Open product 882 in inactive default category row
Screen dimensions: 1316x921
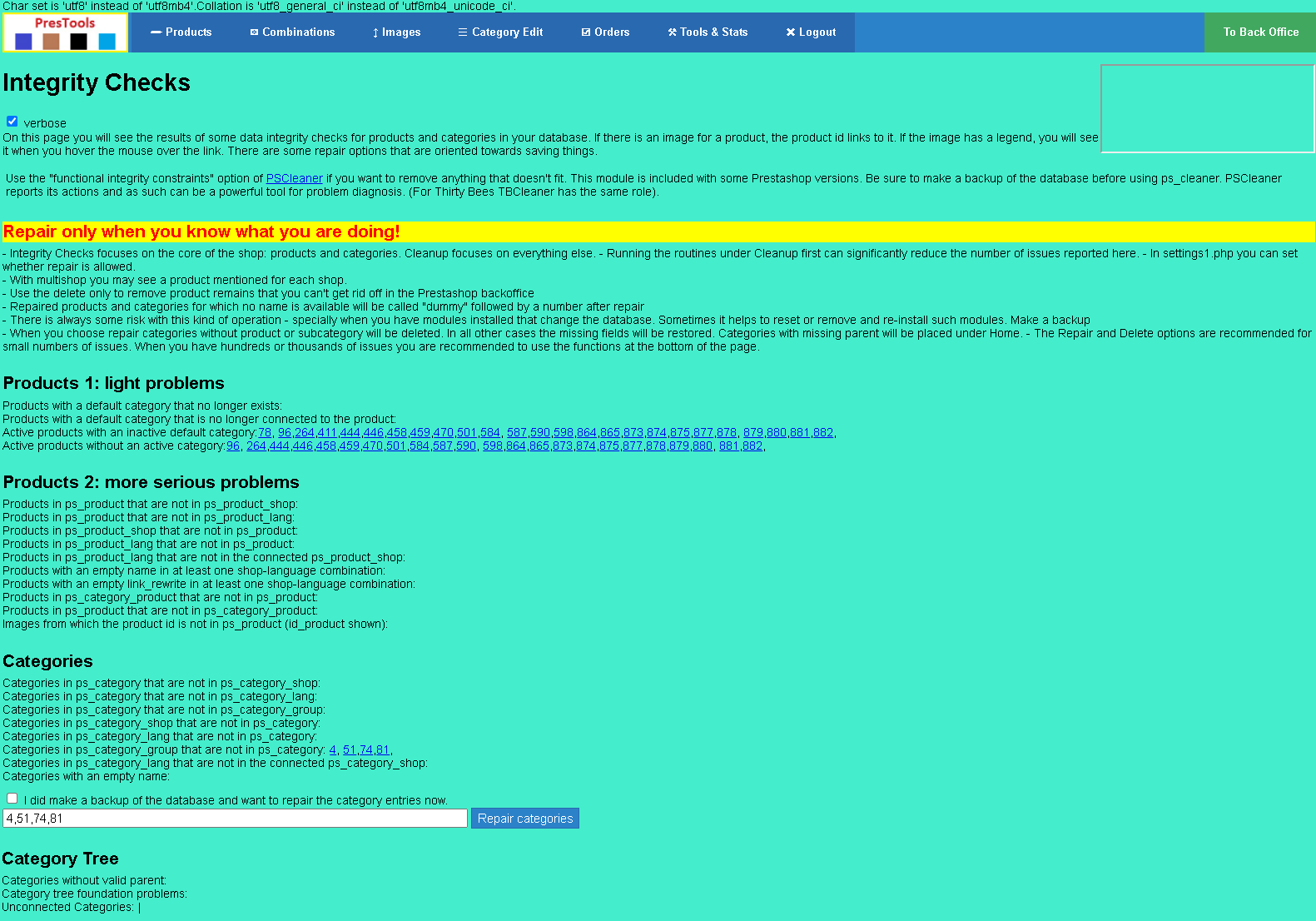823,432
